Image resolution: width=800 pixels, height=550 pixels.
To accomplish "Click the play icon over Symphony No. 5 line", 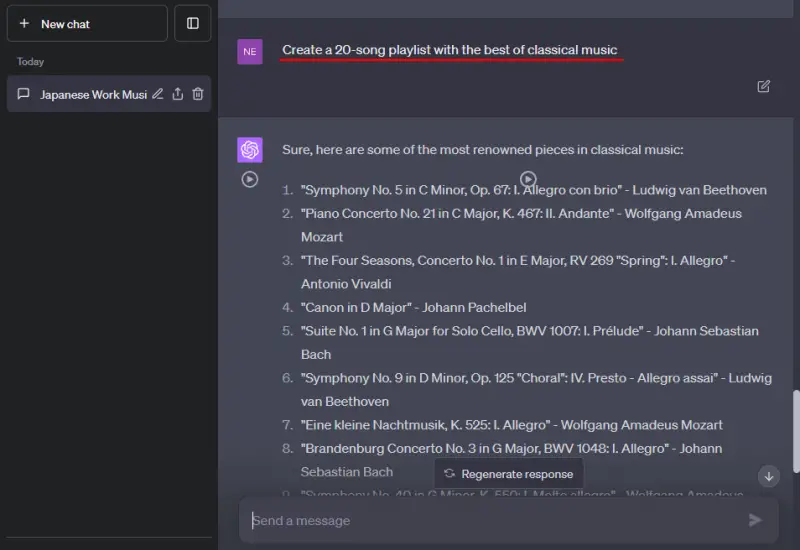I will tap(528, 179).
